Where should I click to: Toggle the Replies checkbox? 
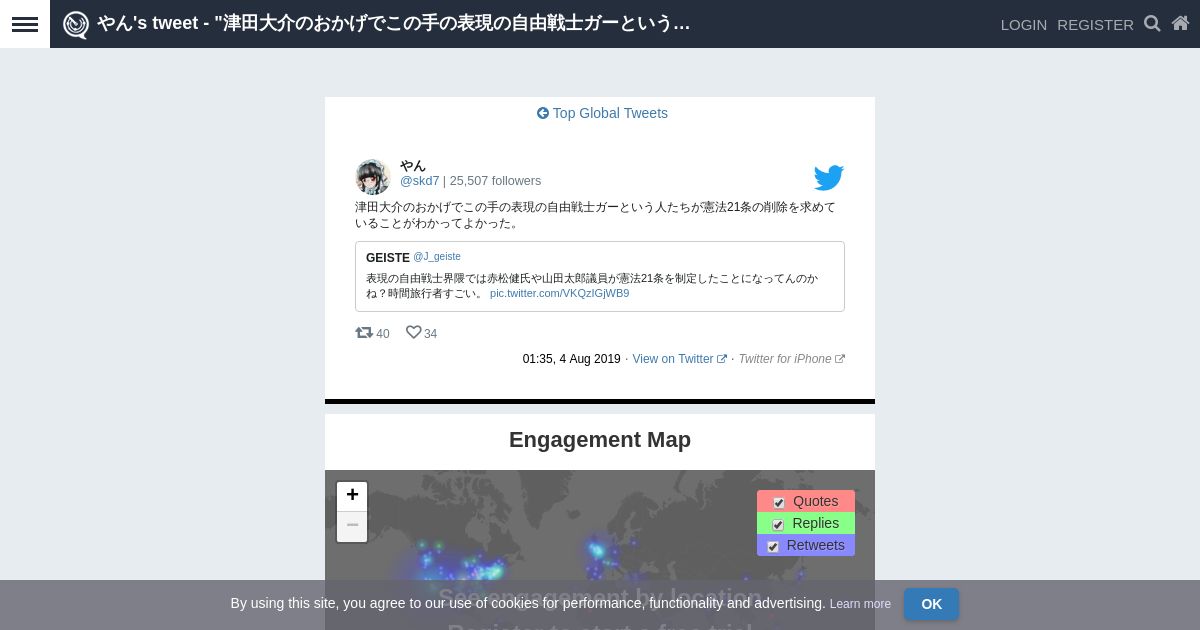pyautogui.click(x=778, y=524)
